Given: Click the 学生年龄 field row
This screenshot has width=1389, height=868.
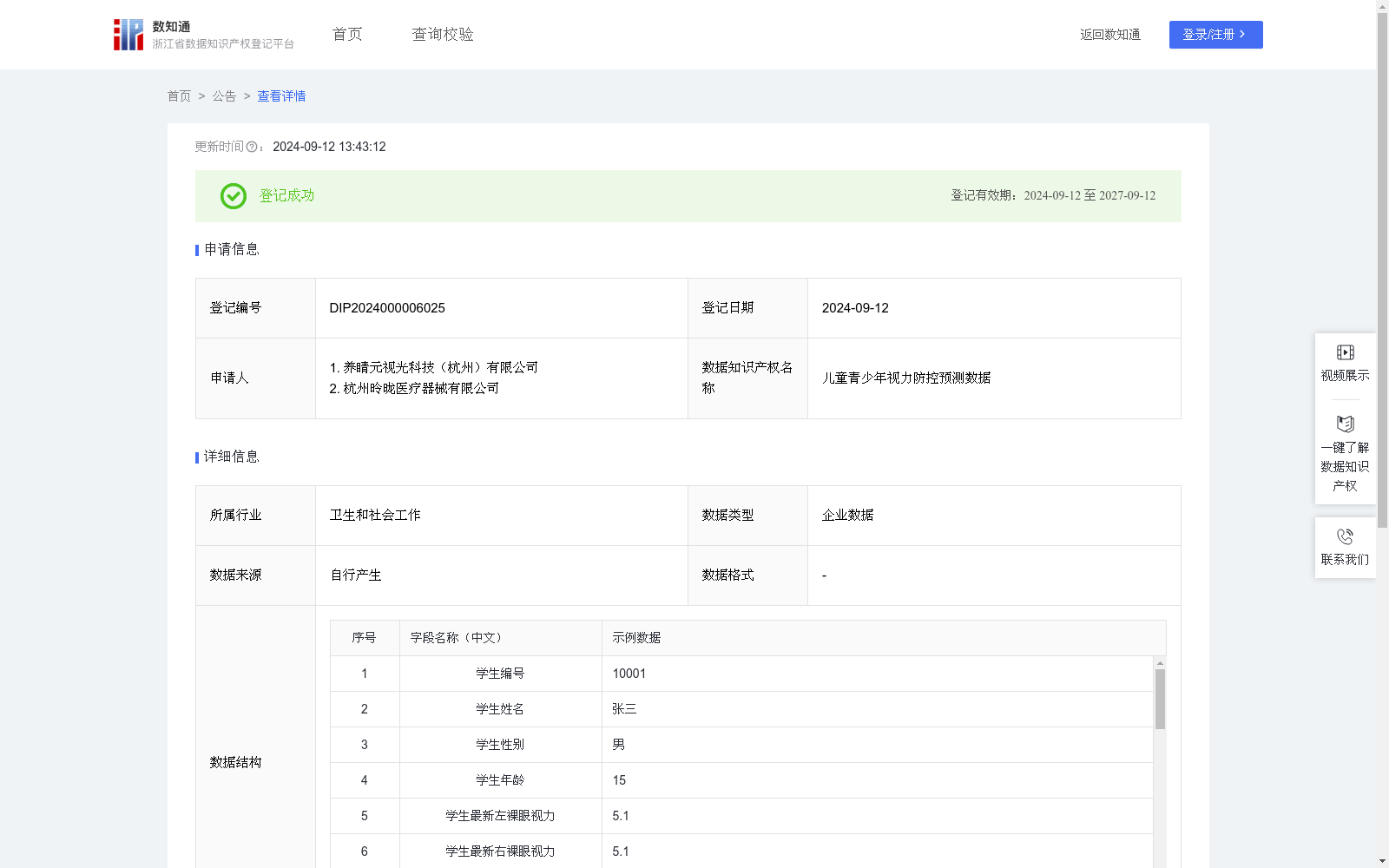Looking at the screenshot, I should 741,780.
